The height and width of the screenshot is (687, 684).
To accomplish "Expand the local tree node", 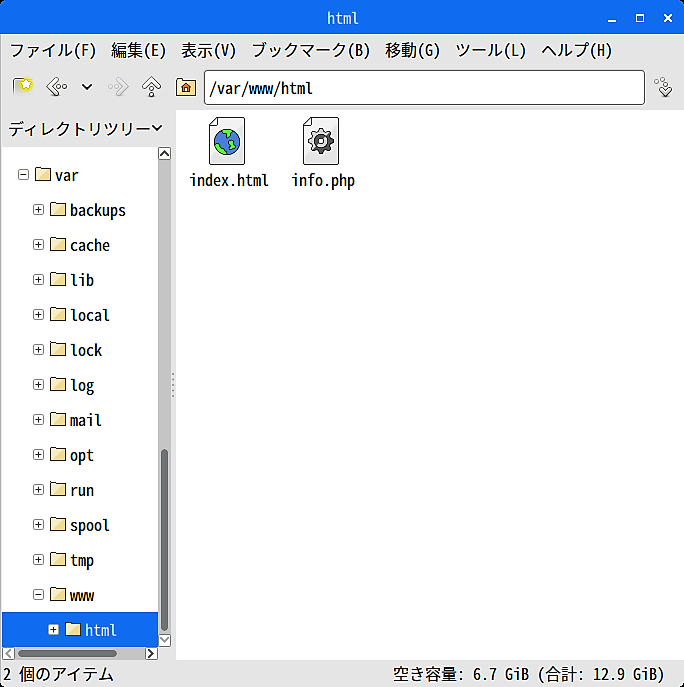I will [x=39, y=315].
